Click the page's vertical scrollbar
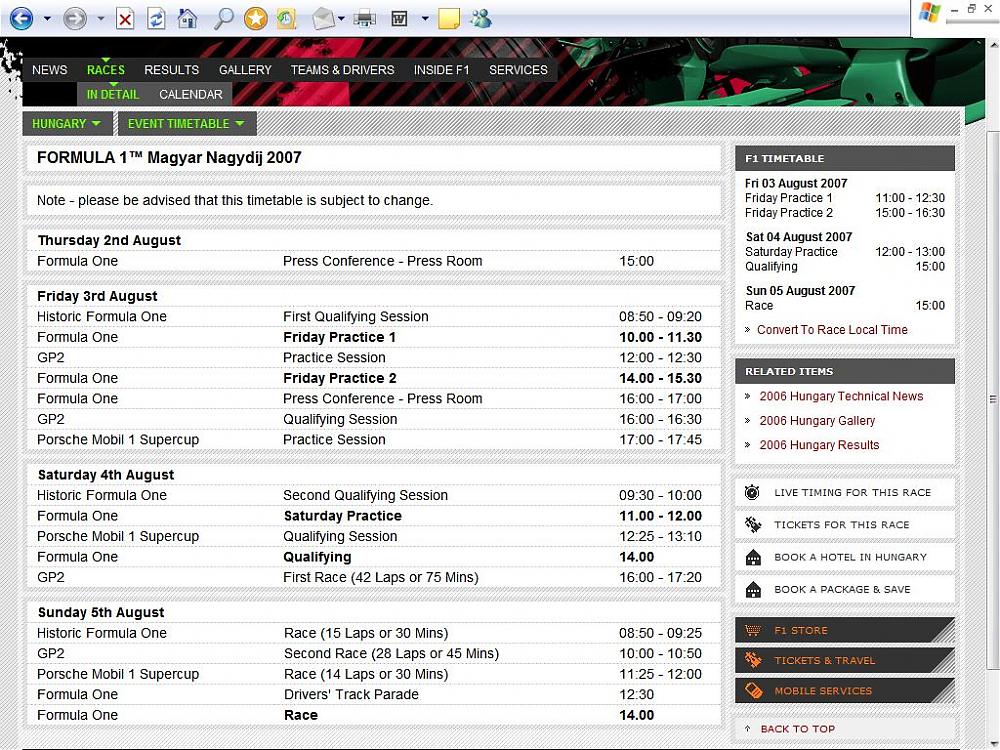The height and width of the screenshot is (750, 1000). 991,400
